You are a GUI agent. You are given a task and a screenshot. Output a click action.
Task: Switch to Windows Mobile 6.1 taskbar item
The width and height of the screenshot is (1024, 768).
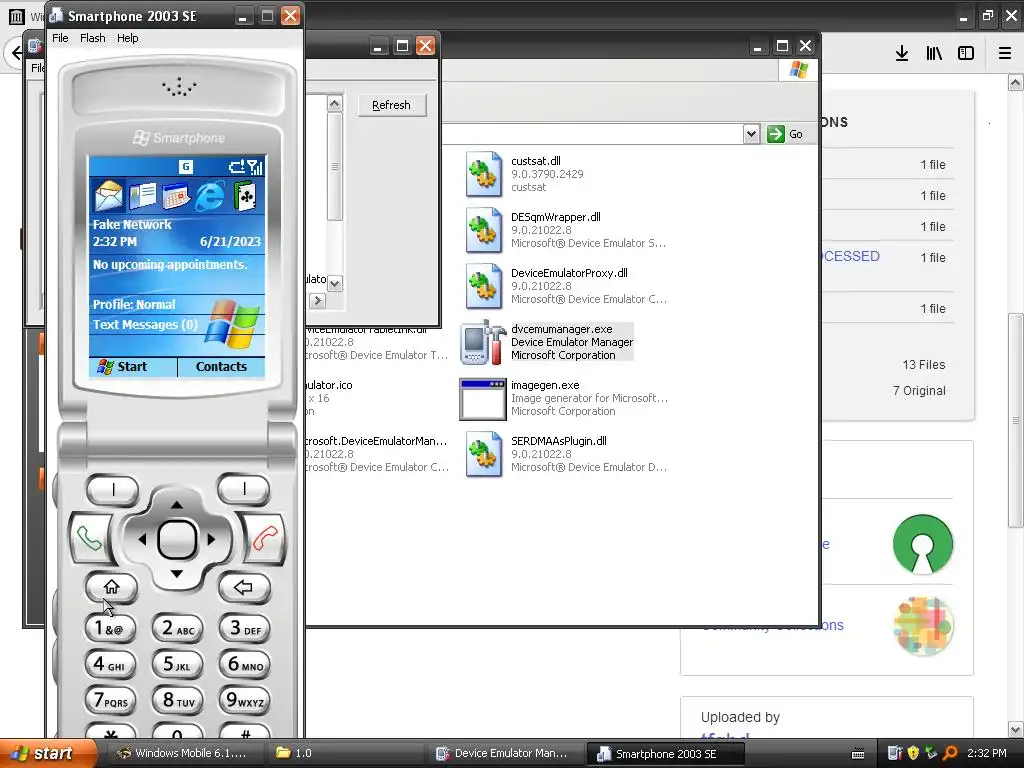click(x=182, y=753)
